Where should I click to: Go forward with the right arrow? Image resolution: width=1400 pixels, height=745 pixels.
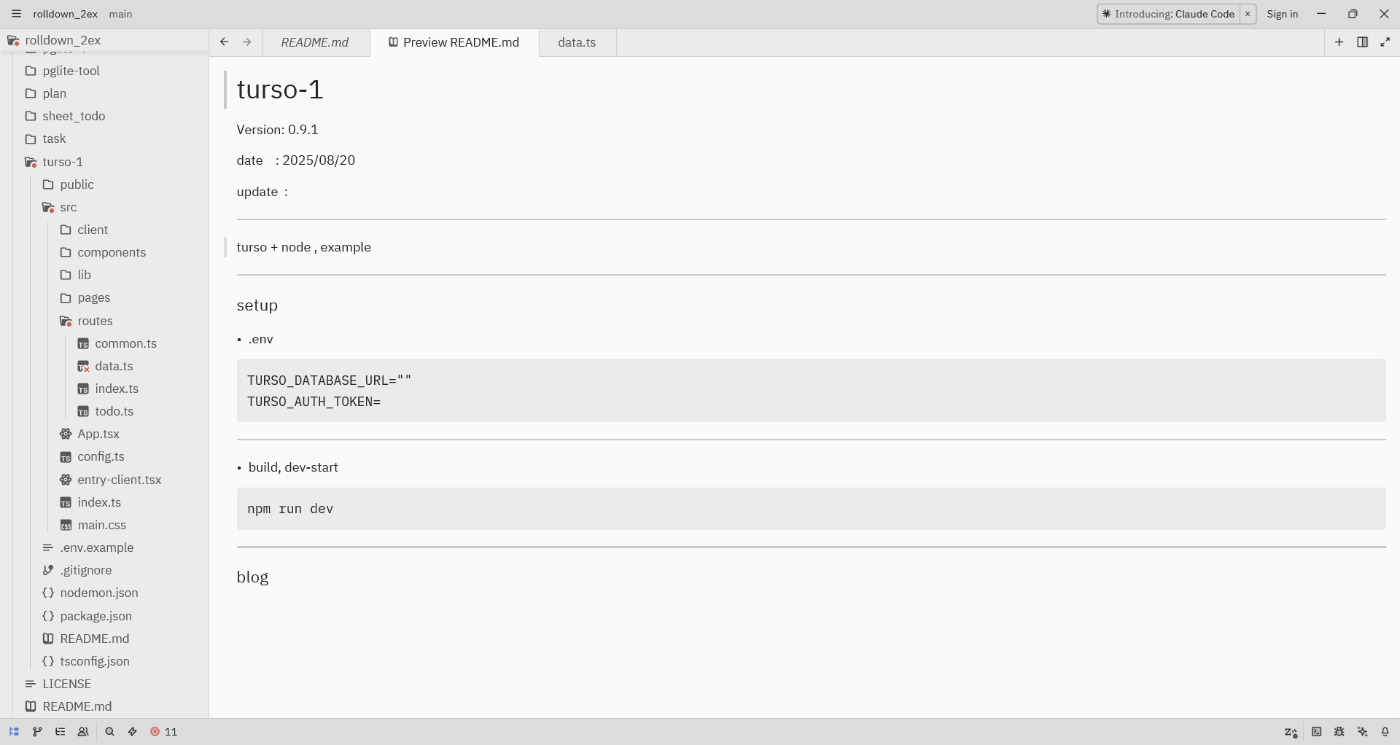coord(247,42)
